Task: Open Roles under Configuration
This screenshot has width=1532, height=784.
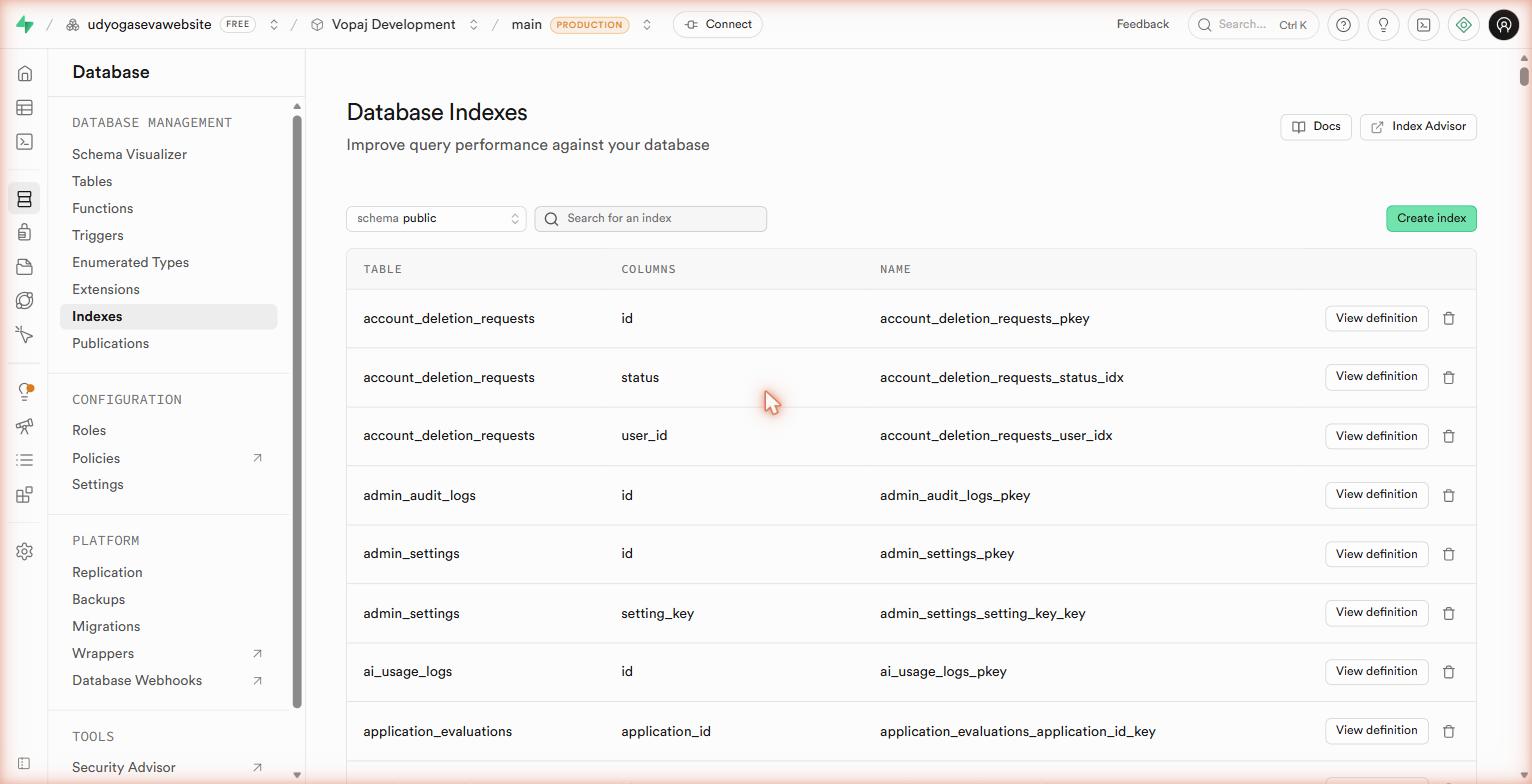Action: pos(89,430)
